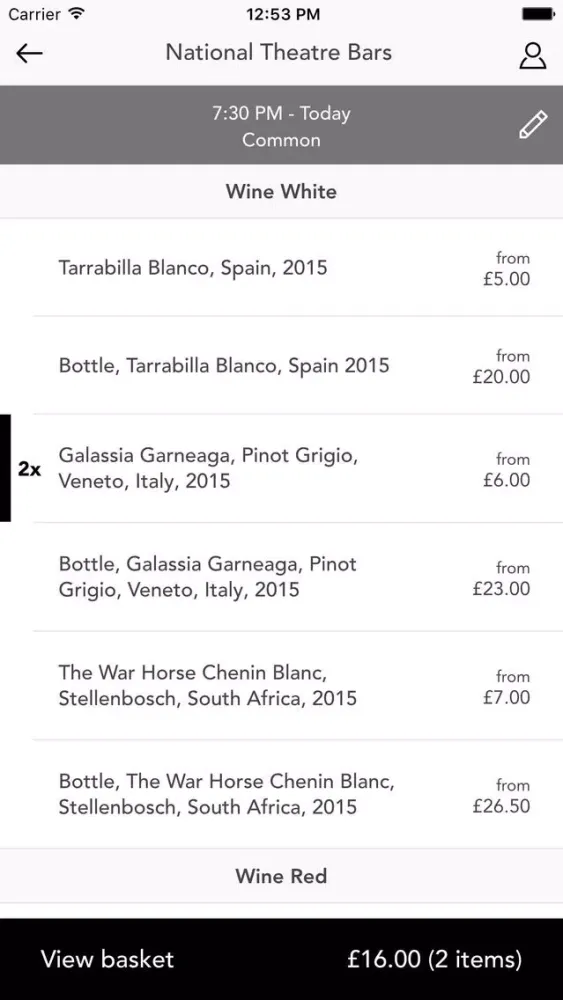
Task: Choose Galassia Garneaga Pinot Grigio glass
Action: pos(281,468)
